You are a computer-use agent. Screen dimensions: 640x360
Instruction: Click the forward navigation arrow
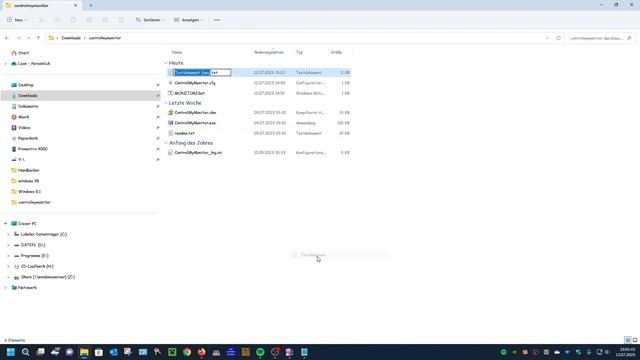(19, 38)
